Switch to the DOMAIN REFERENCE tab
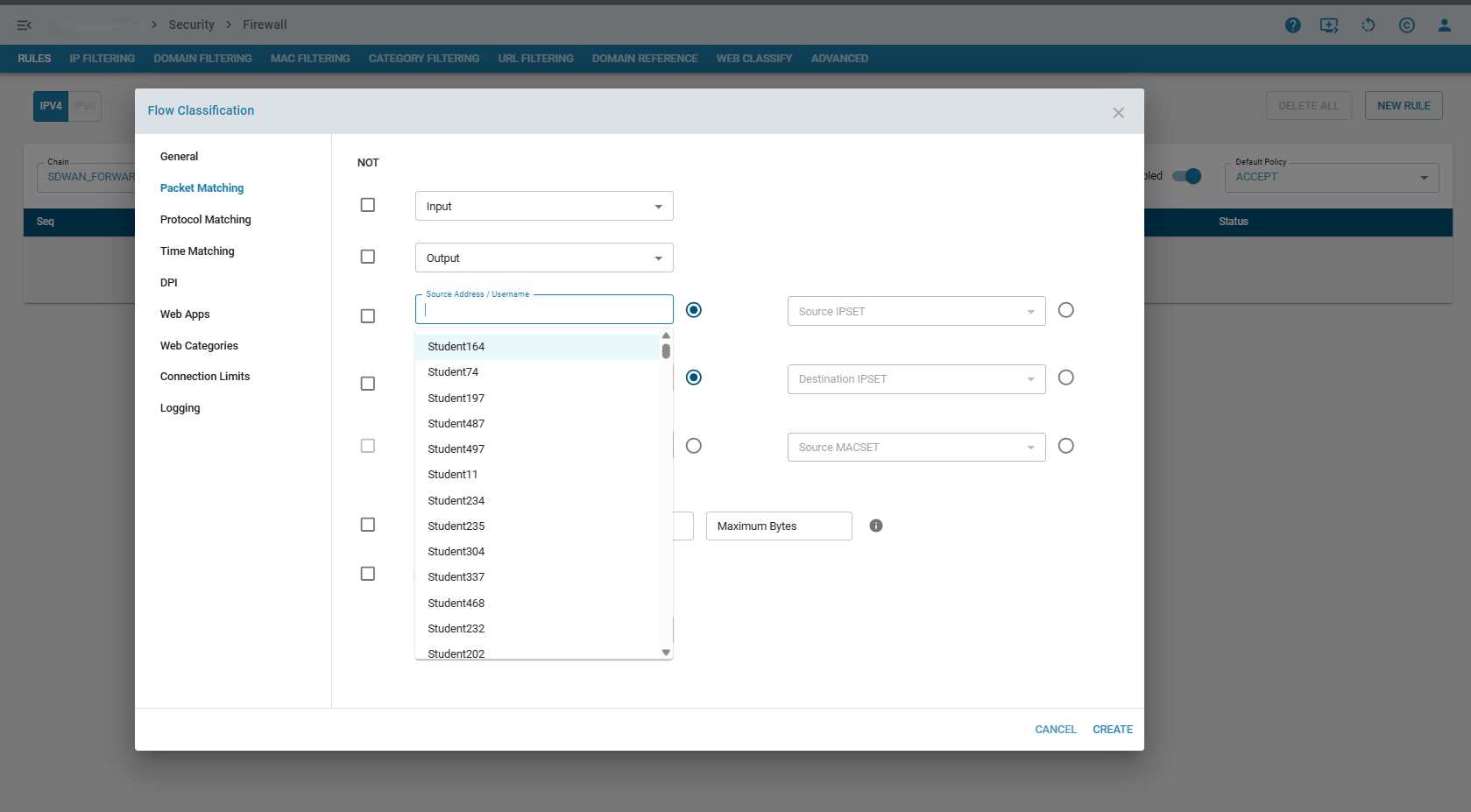This screenshot has width=1471, height=812. (645, 59)
